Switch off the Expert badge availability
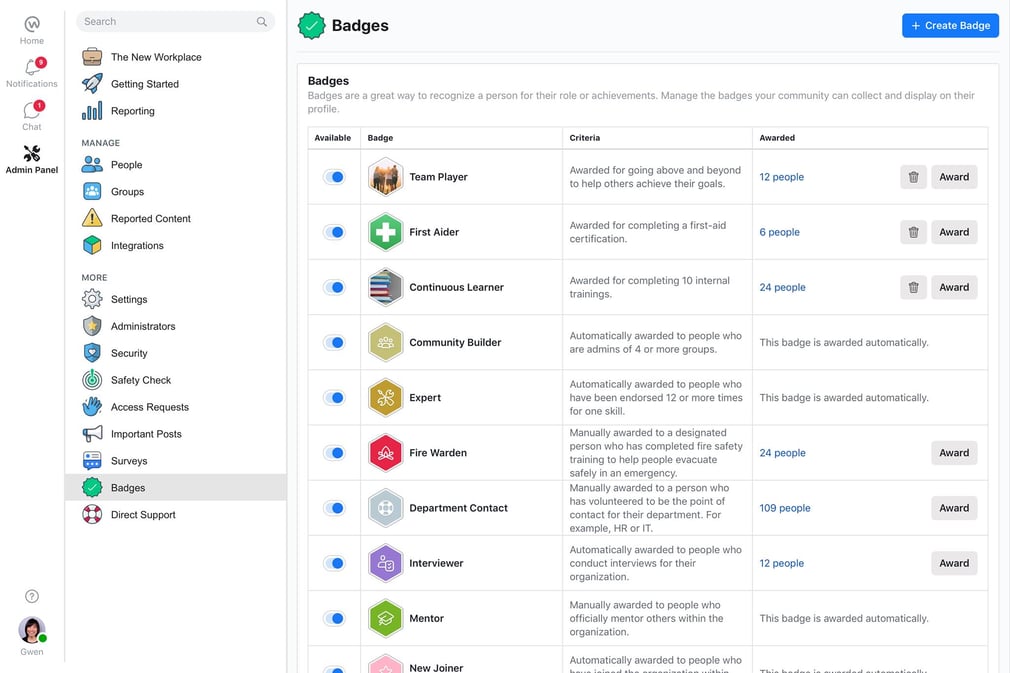This screenshot has height=673, width=1010. (334, 397)
